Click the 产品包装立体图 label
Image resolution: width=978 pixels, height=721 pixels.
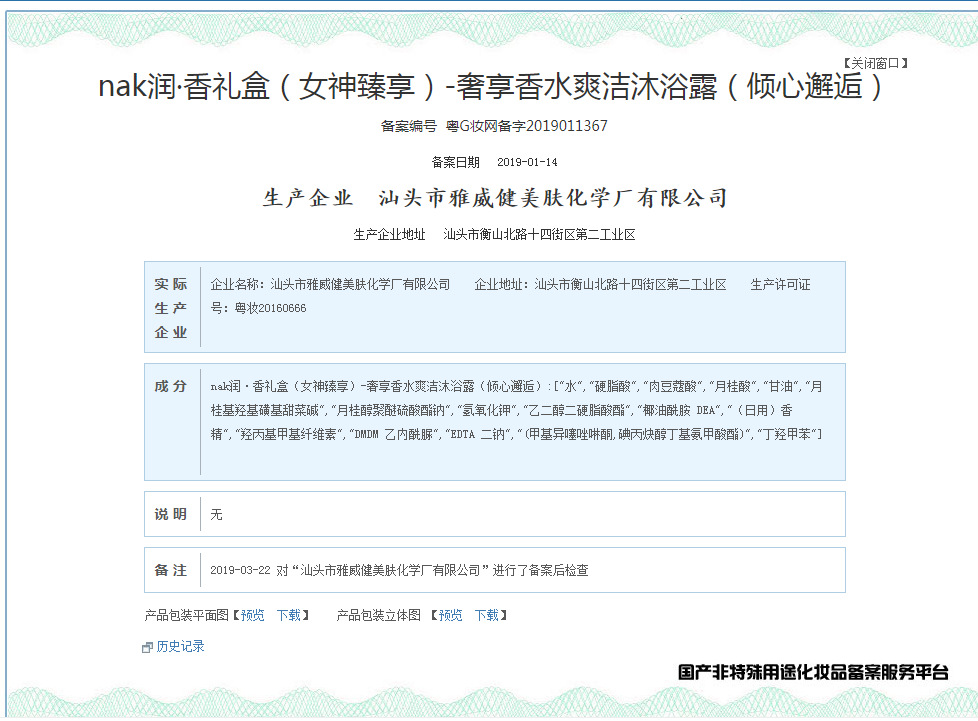click(379, 616)
